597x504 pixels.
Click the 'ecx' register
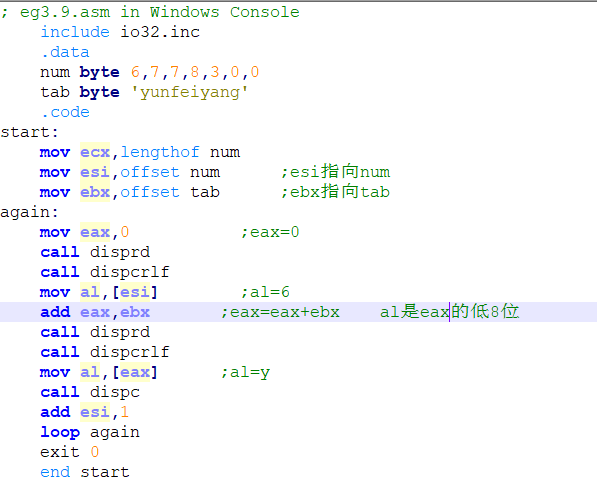click(95, 152)
